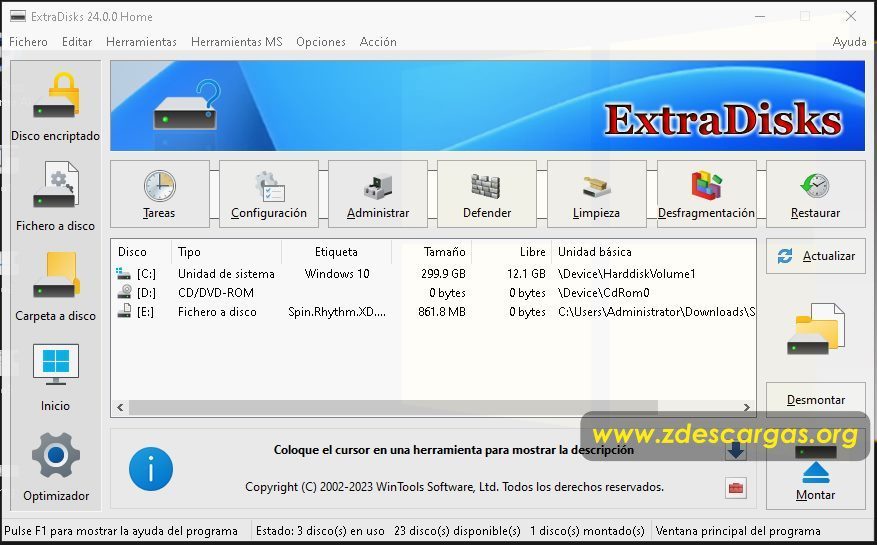
Task: Sort by the Libre column header
Action: tap(512, 252)
